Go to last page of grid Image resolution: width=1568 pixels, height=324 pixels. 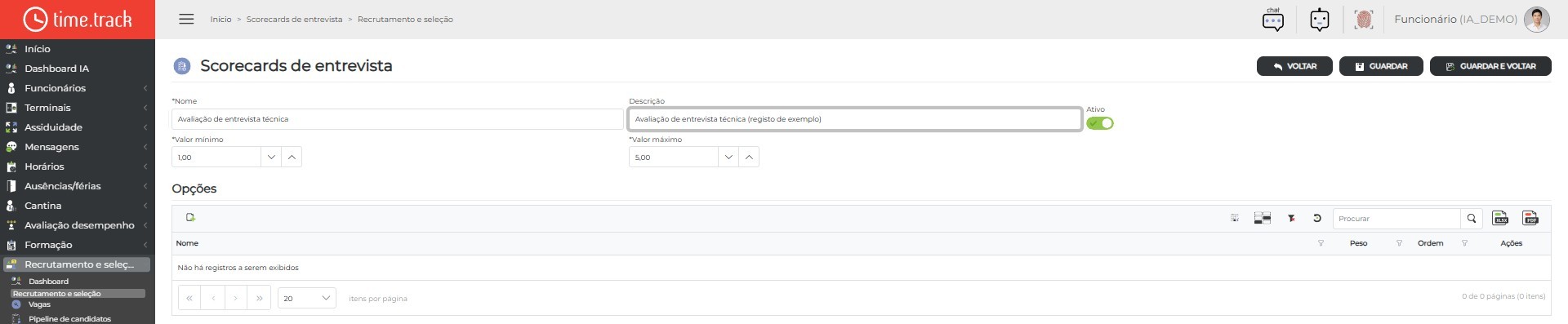[x=260, y=298]
